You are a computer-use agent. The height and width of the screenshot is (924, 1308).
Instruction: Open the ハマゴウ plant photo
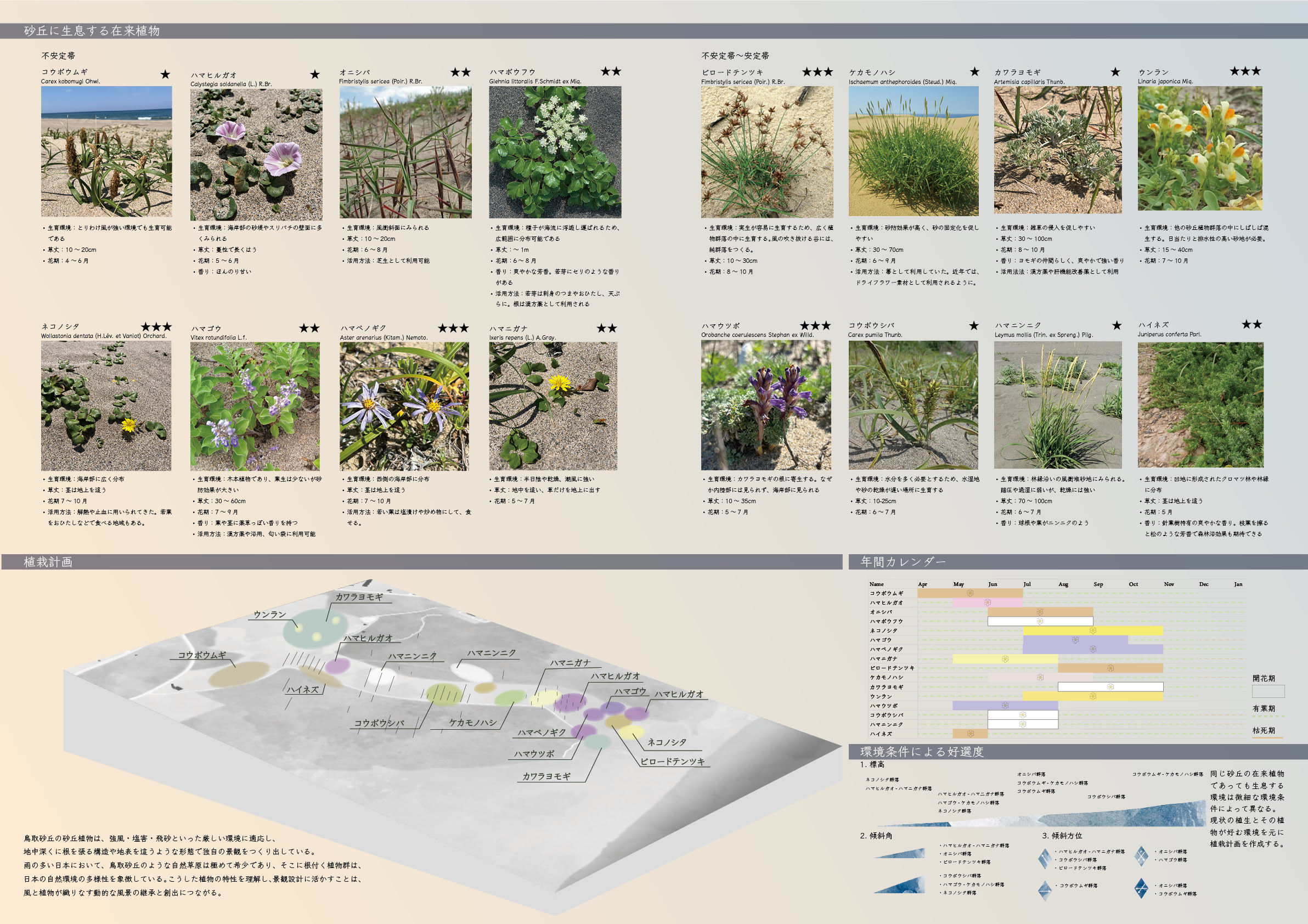point(255,406)
